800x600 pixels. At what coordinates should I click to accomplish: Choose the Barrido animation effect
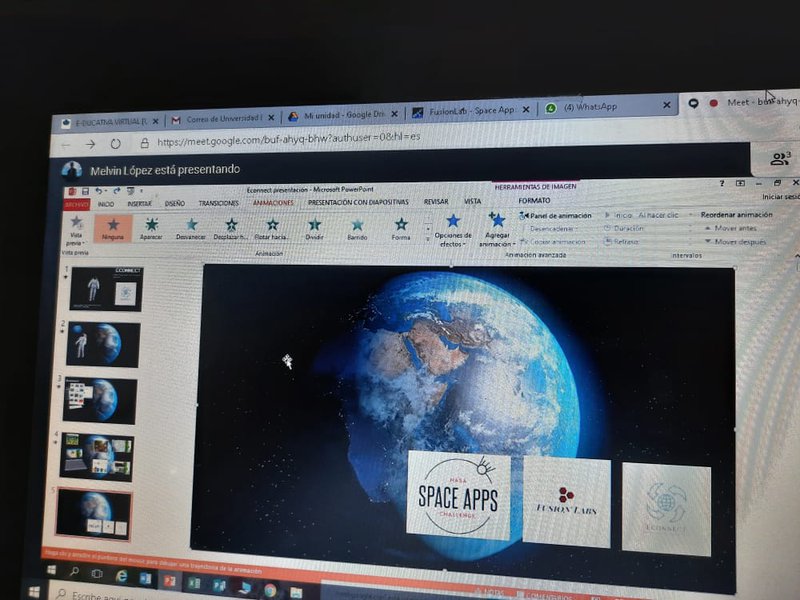tap(357, 227)
